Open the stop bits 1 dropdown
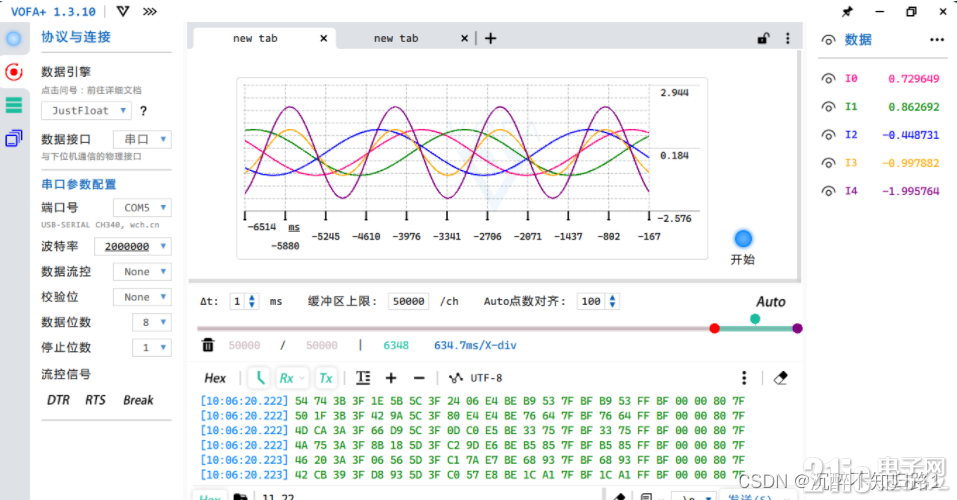 click(152, 347)
